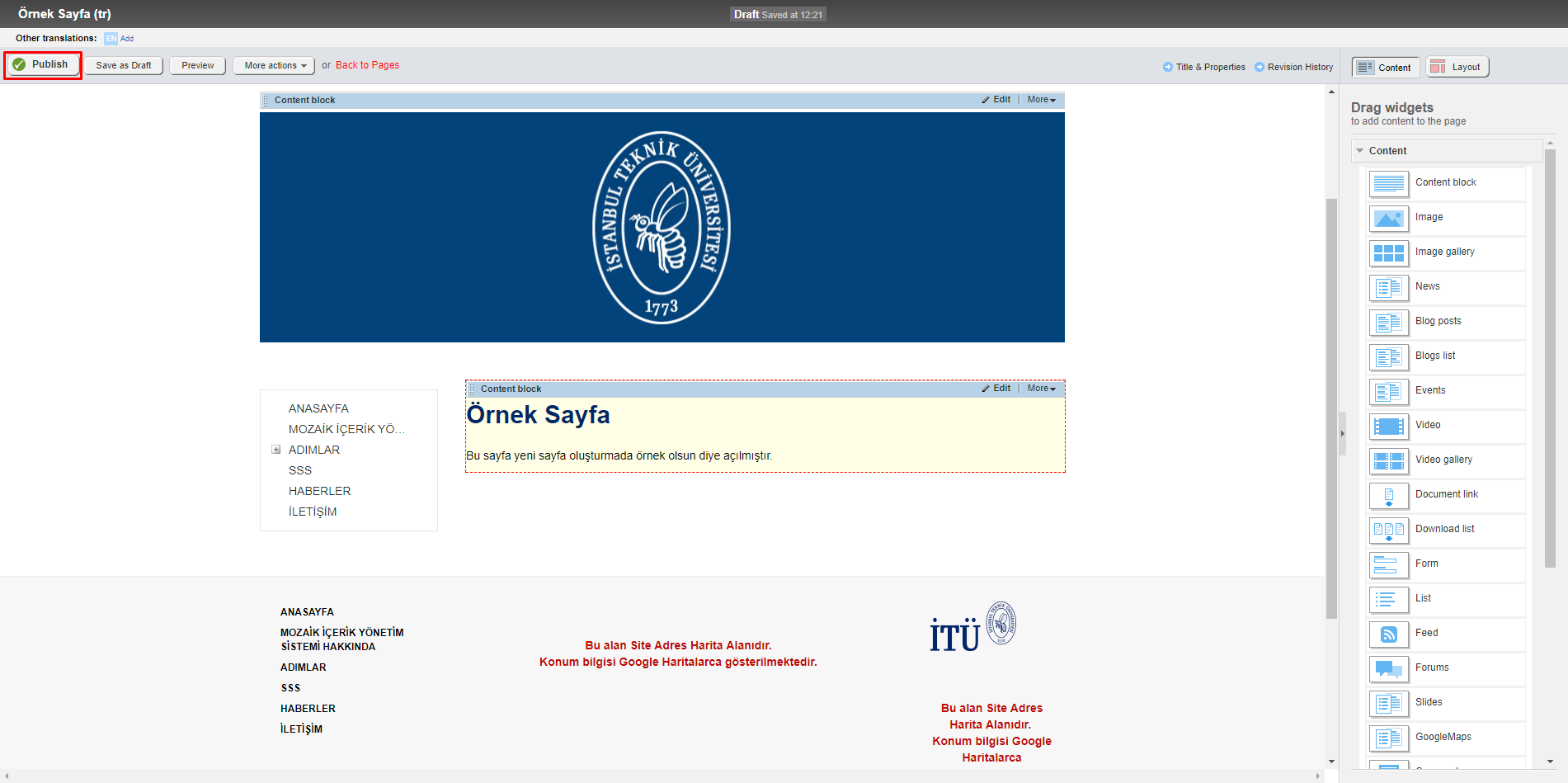Click the page vertical scrollbar thumb
The height and width of the screenshot is (783, 1568).
(1331, 408)
